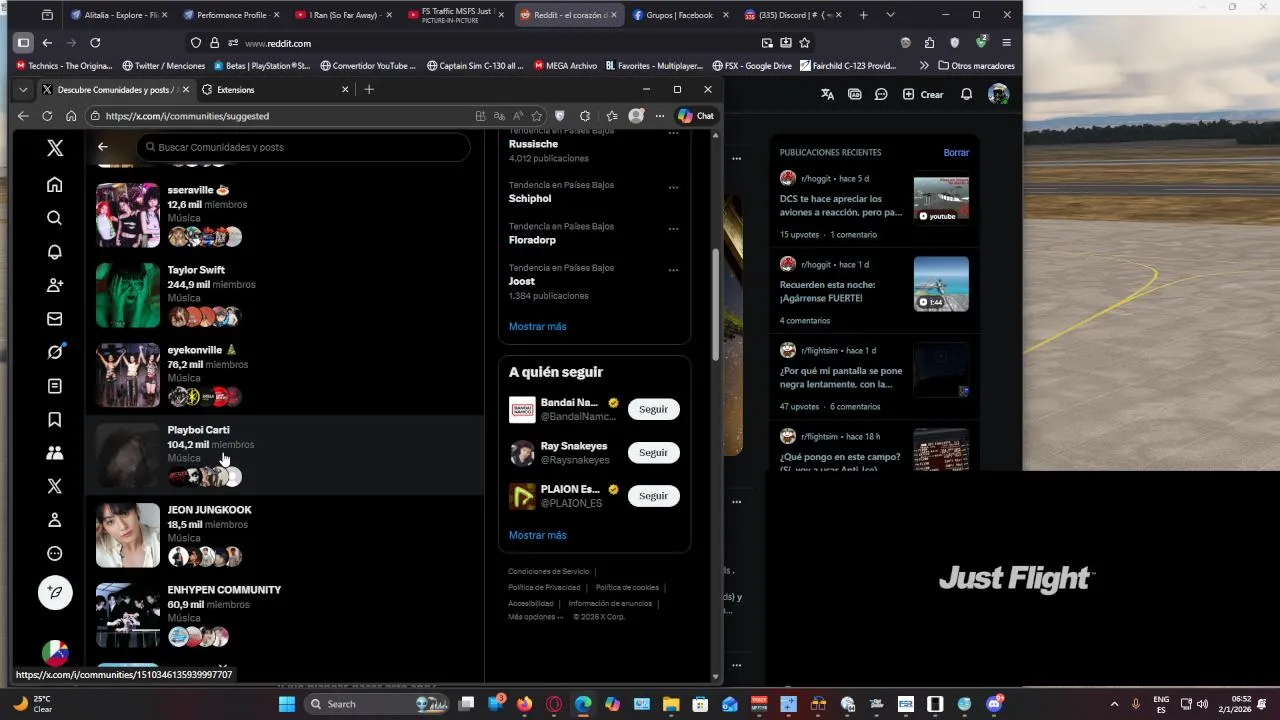Screen dimensions: 1280x720
Task: Show more Firefox bookmarks via overflow chevron
Action: pyautogui.click(x=924, y=66)
